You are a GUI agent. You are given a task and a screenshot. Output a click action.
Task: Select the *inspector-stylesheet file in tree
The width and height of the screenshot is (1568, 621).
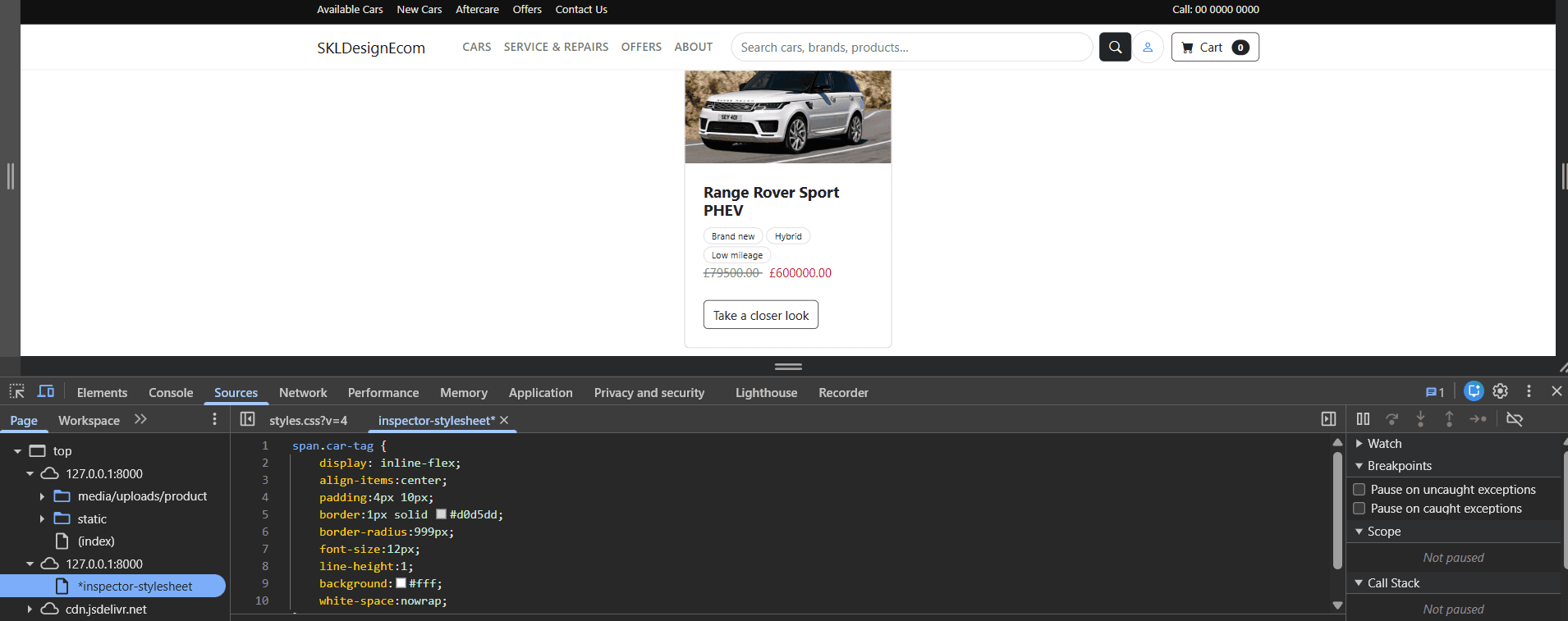[112, 586]
